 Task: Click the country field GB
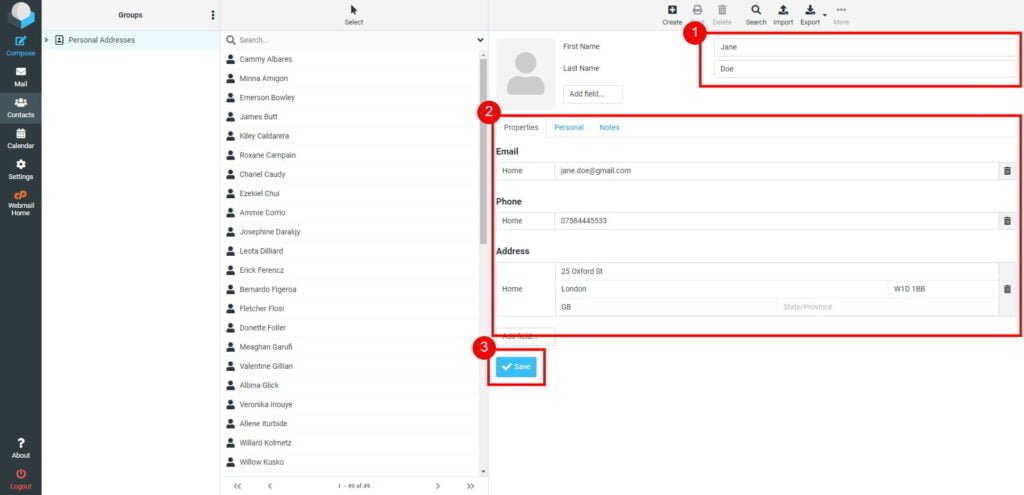click(x=665, y=307)
